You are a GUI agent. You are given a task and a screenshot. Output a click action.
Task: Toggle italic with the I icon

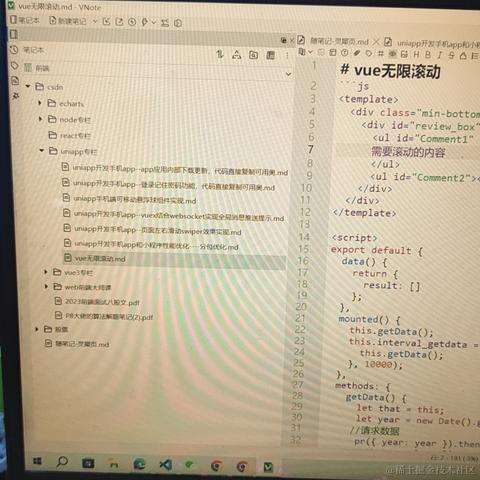pos(440,55)
